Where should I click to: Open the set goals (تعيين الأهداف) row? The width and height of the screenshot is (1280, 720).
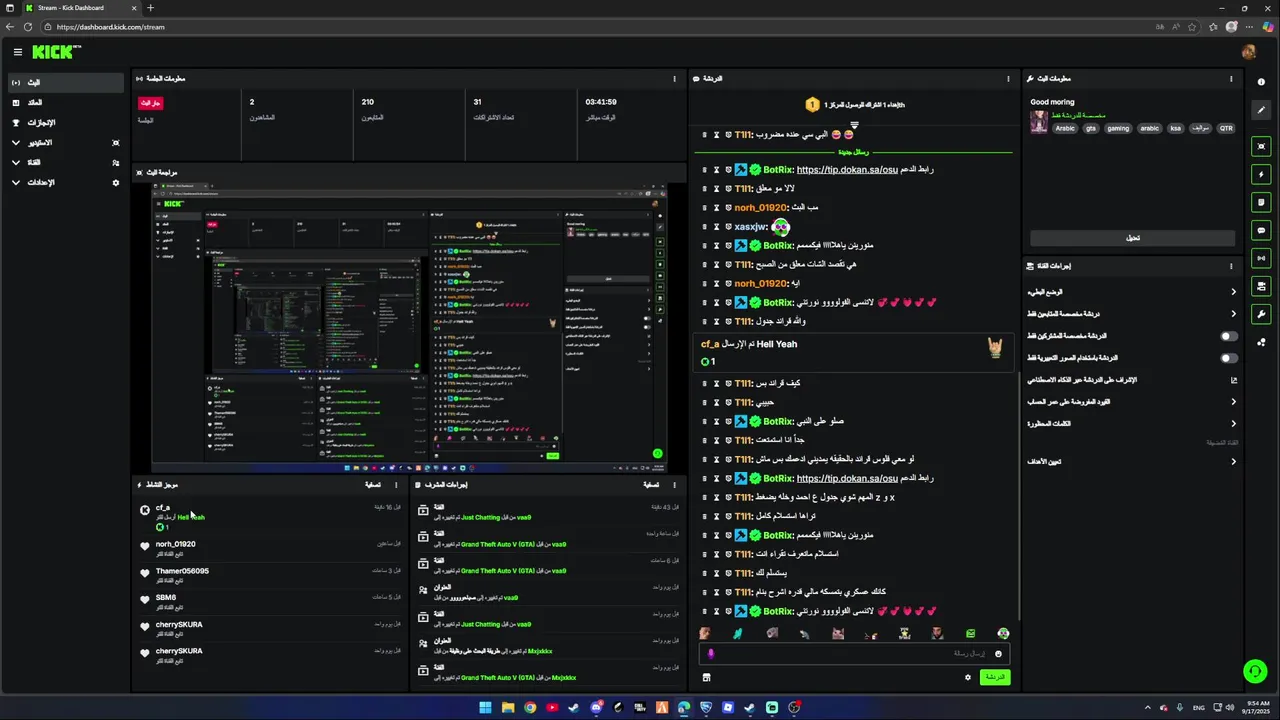click(1131, 461)
